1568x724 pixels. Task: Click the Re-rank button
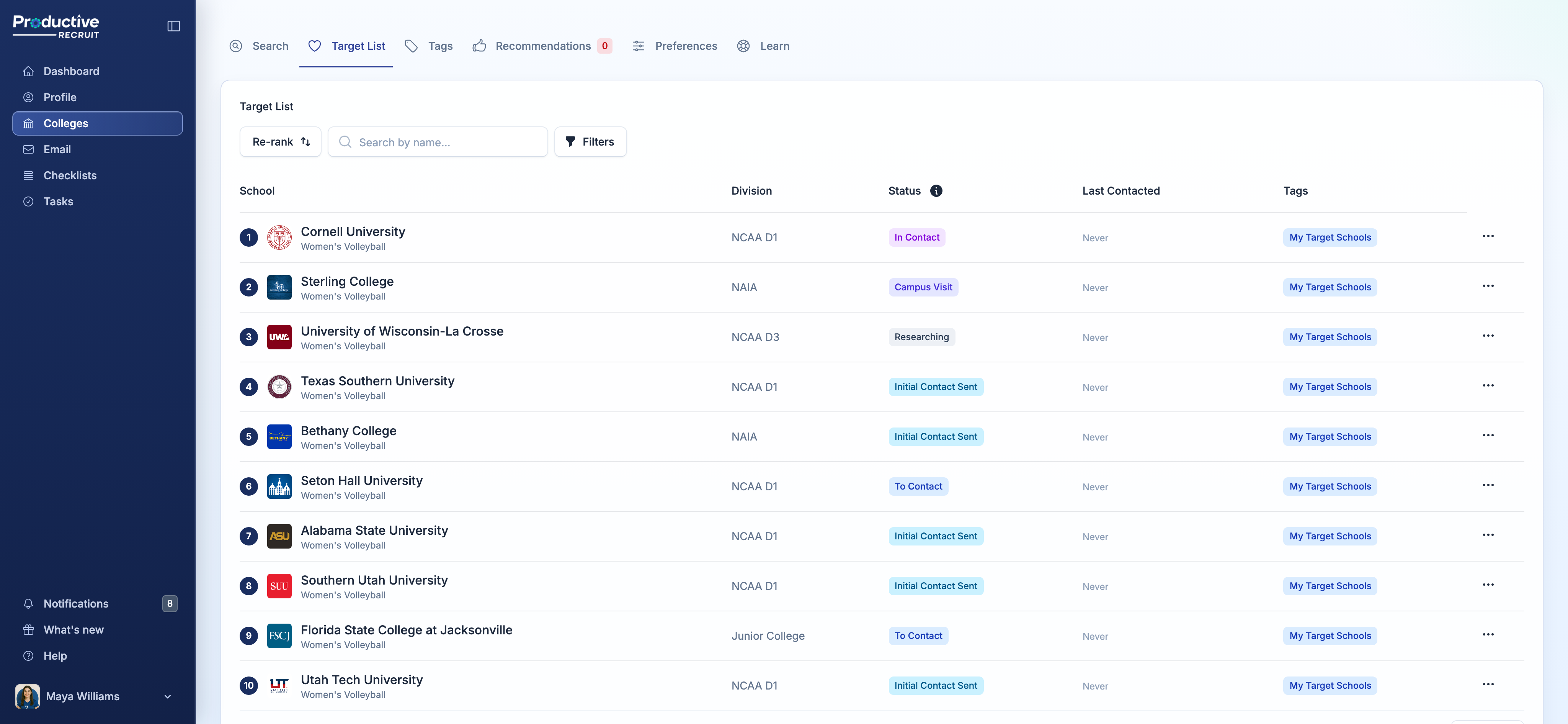(x=281, y=142)
